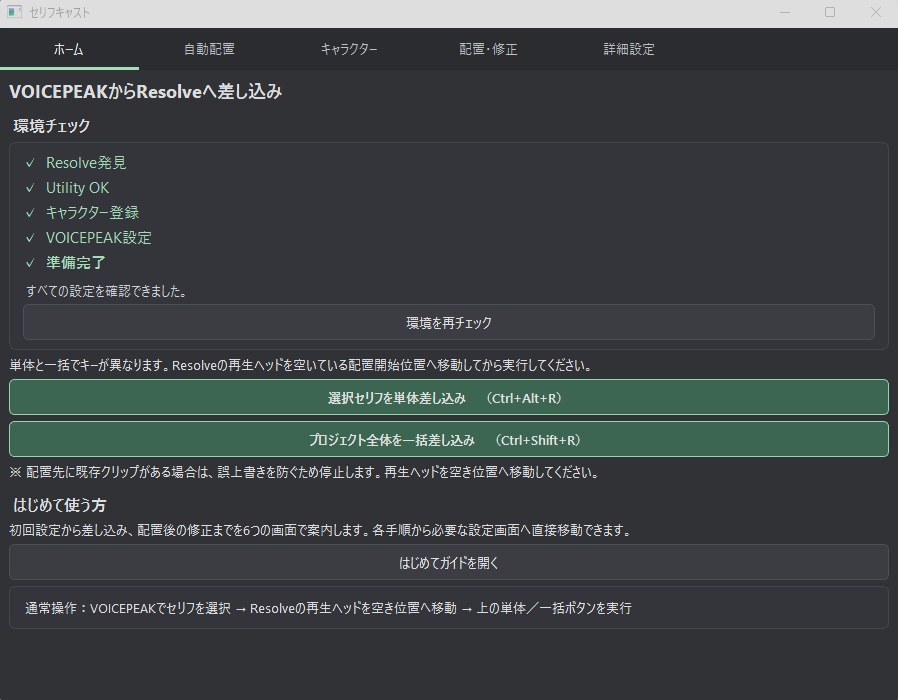Minimize the セリフキャスト window

click(785, 12)
